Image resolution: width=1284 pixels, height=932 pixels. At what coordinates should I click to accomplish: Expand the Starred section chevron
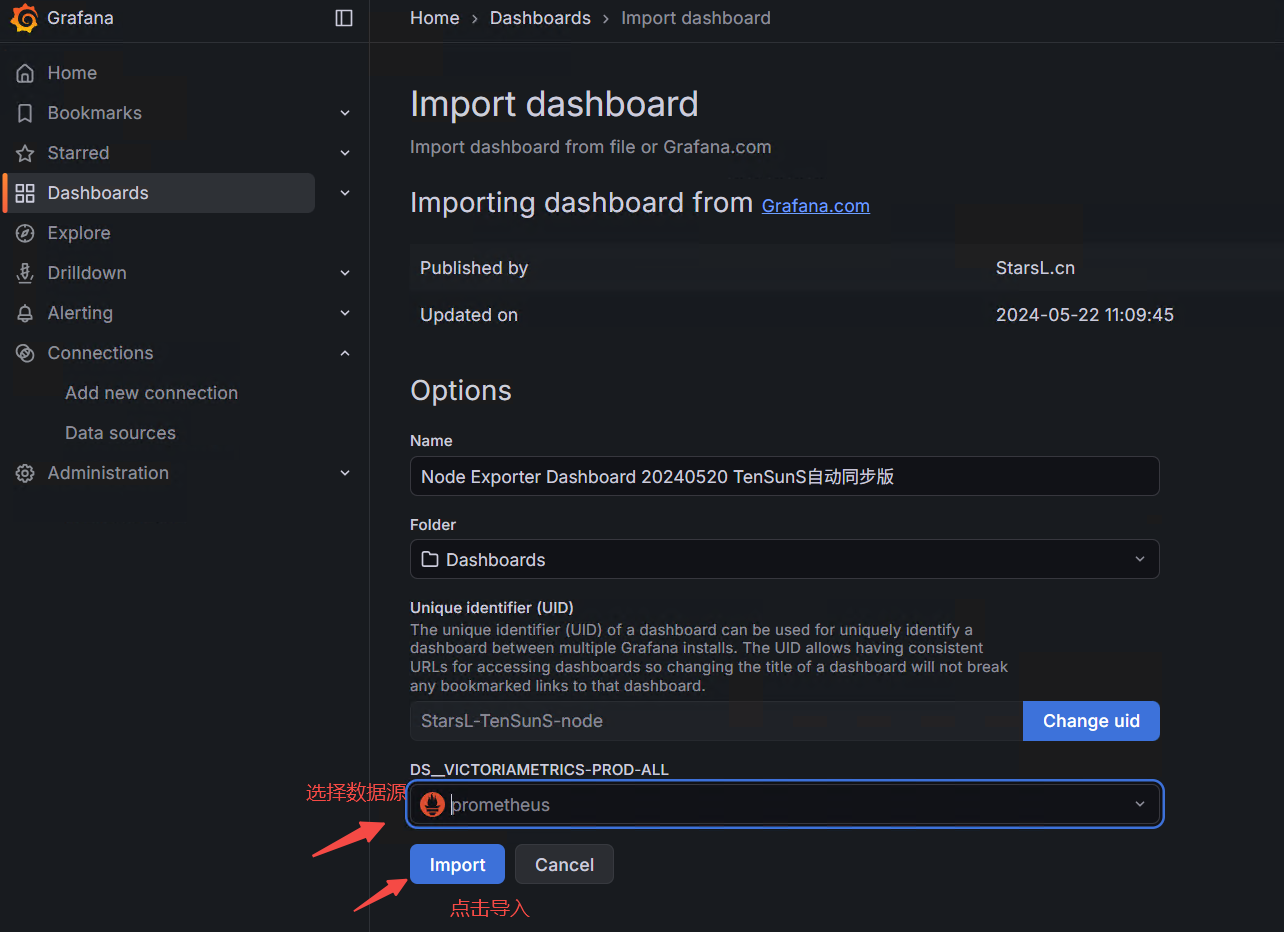point(345,153)
